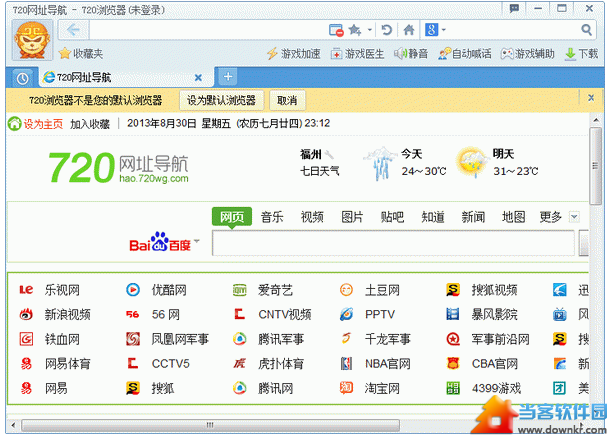Open 凤凰网军事 link

click(180, 339)
